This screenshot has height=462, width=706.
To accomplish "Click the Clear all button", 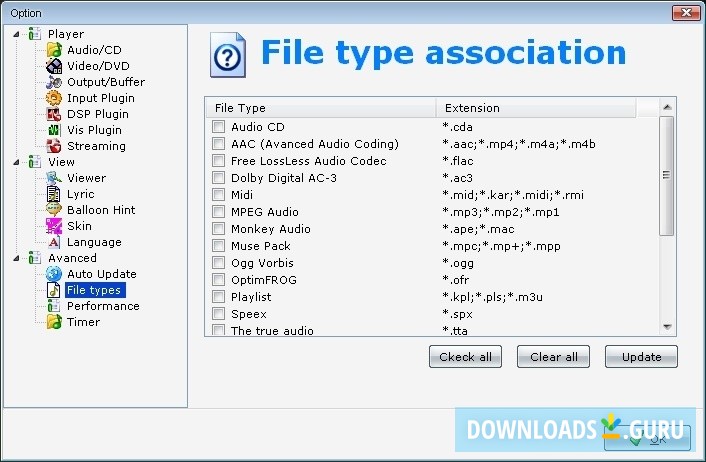I will click(553, 357).
